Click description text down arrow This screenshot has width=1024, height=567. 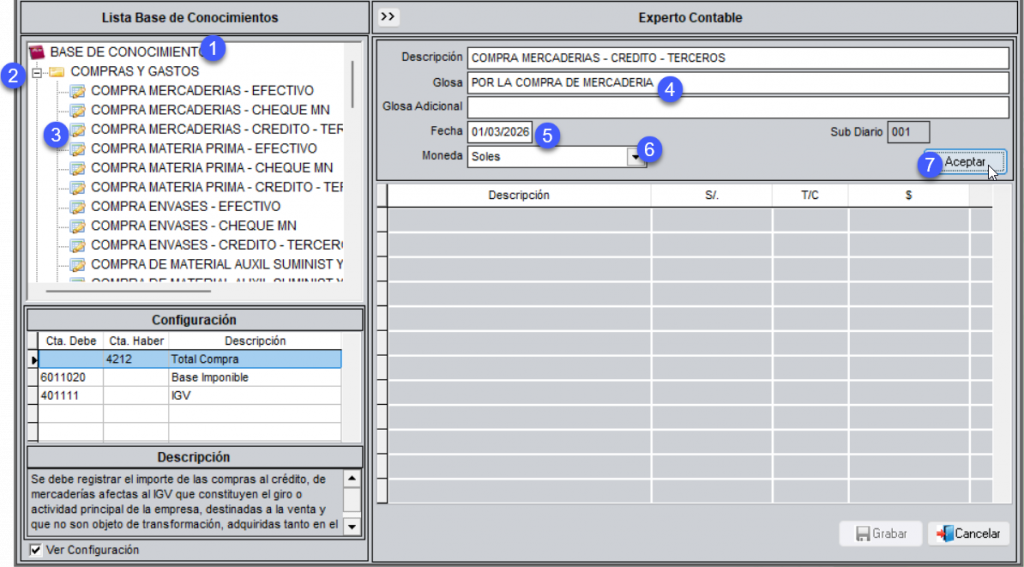(351, 526)
